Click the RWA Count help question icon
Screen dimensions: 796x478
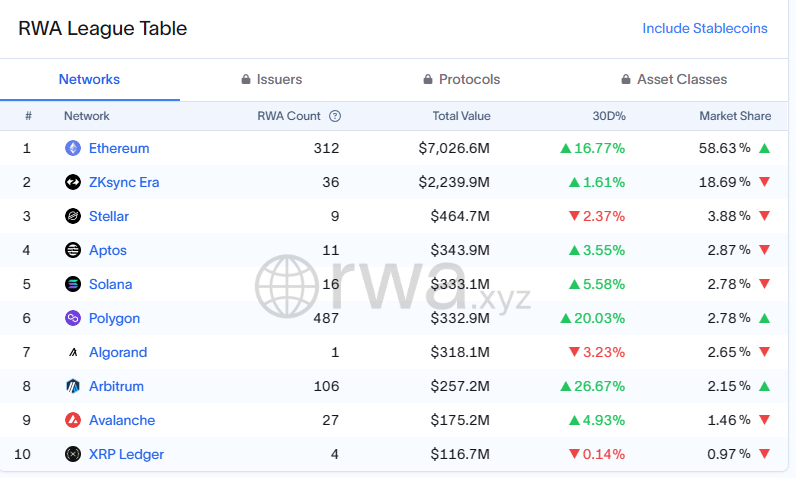click(335, 116)
